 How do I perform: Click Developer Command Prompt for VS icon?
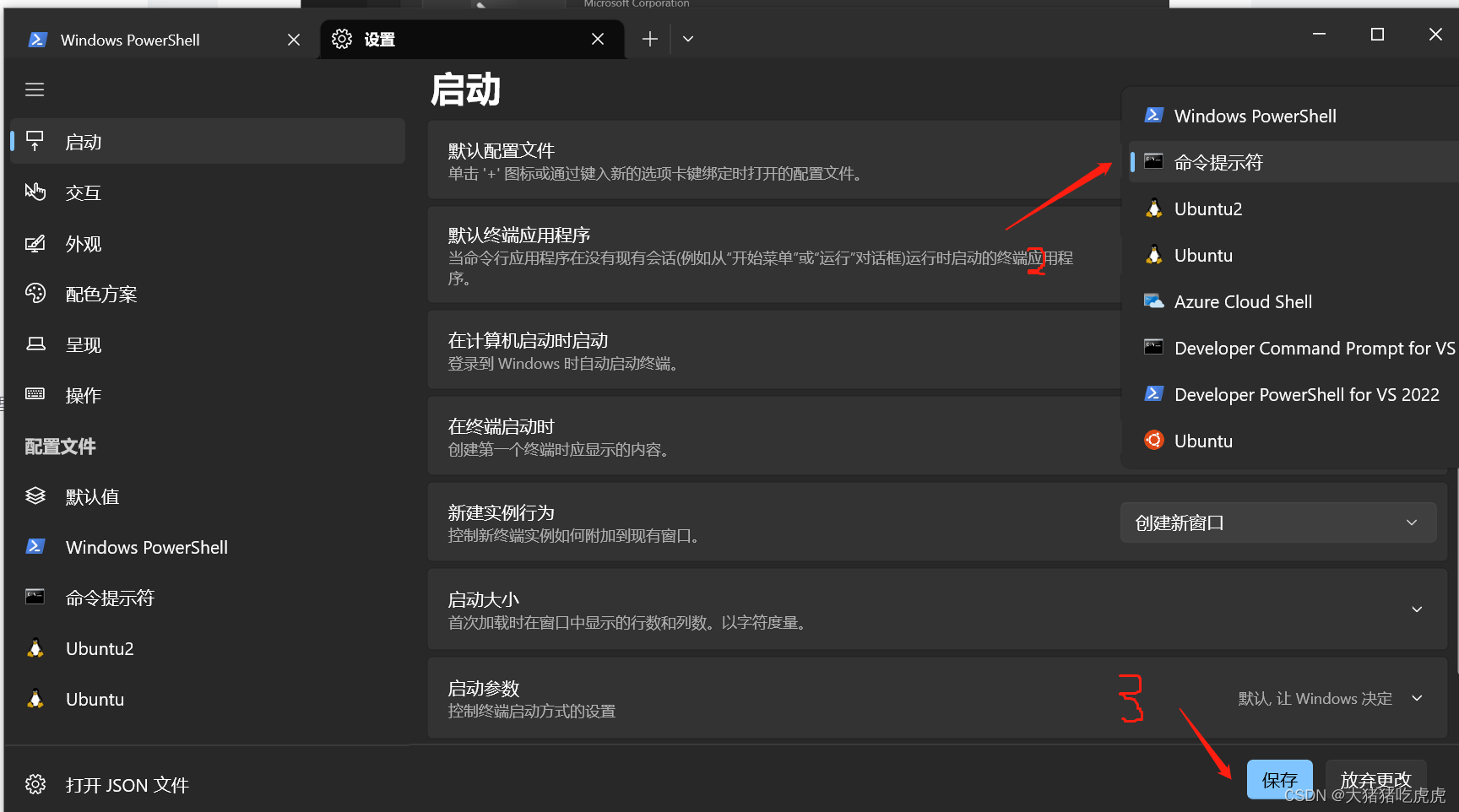1153,347
